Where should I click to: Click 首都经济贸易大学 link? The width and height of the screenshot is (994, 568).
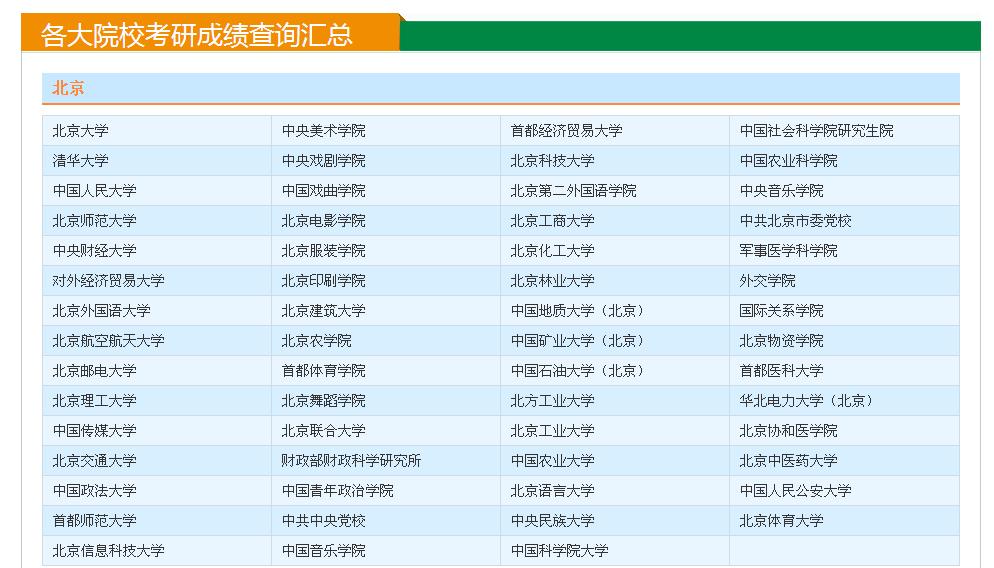(566, 131)
